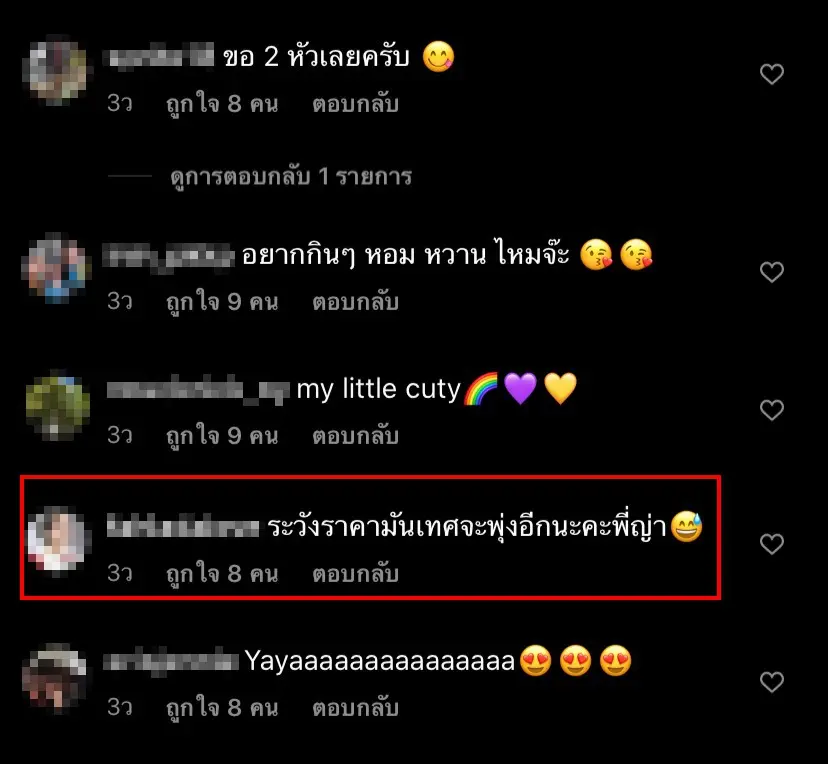Like the "my little cuty" comment

click(771, 410)
